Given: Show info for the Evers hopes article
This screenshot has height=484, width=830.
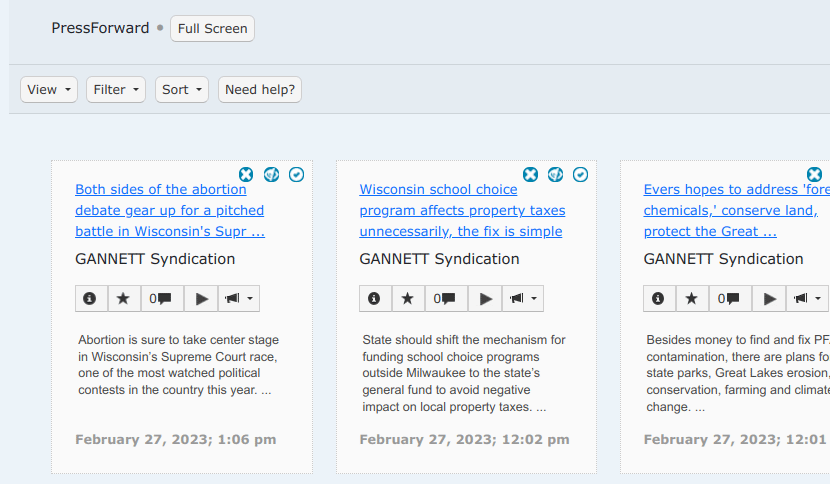Looking at the screenshot, I should coord(660,299).
